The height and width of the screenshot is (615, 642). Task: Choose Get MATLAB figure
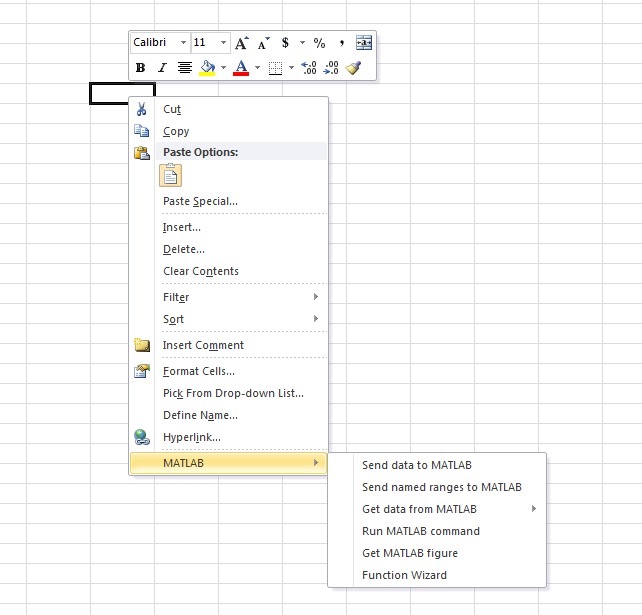tap(437, 553)
